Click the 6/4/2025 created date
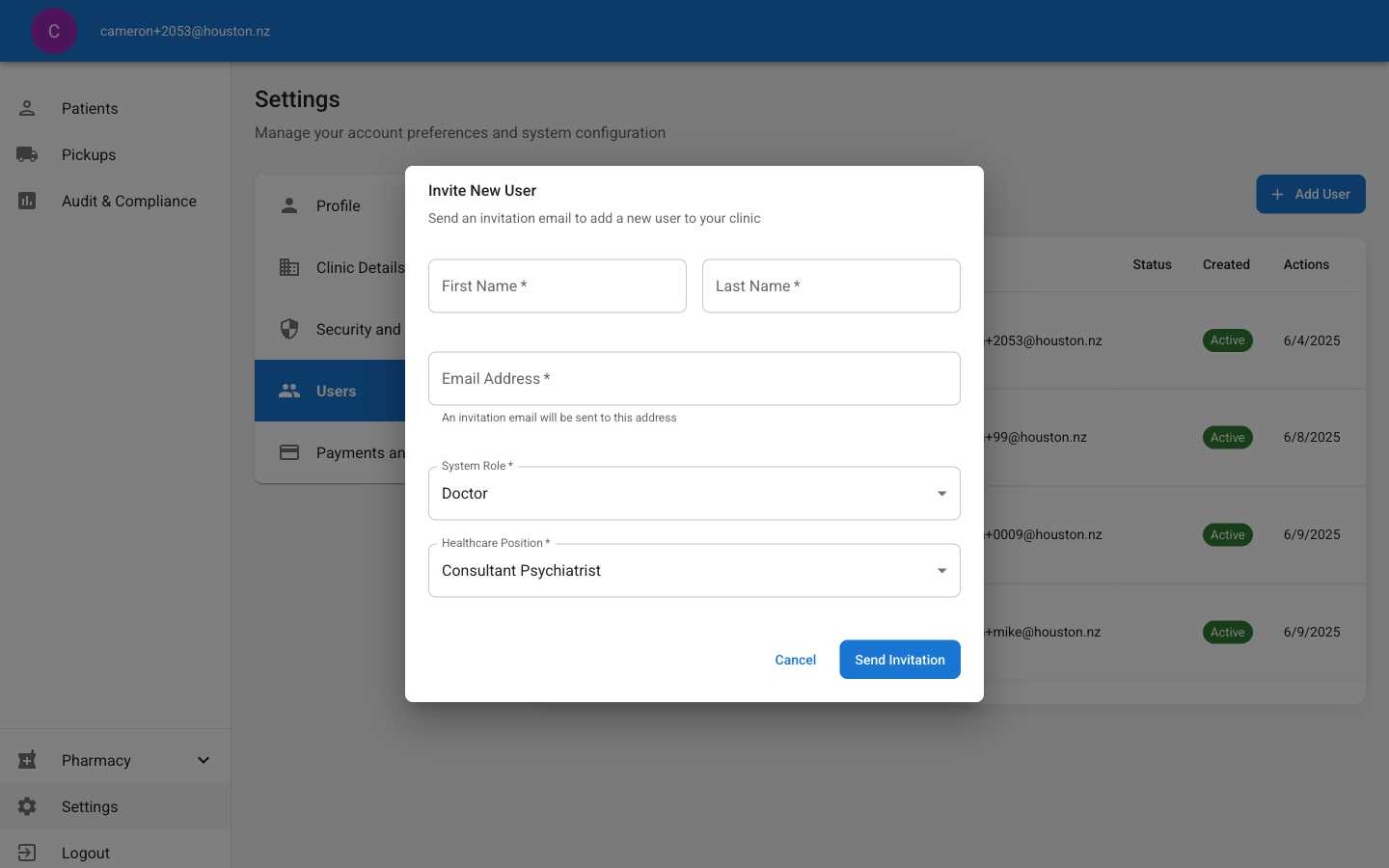Screen dimensions: 1389x868 pos(1312,340)
